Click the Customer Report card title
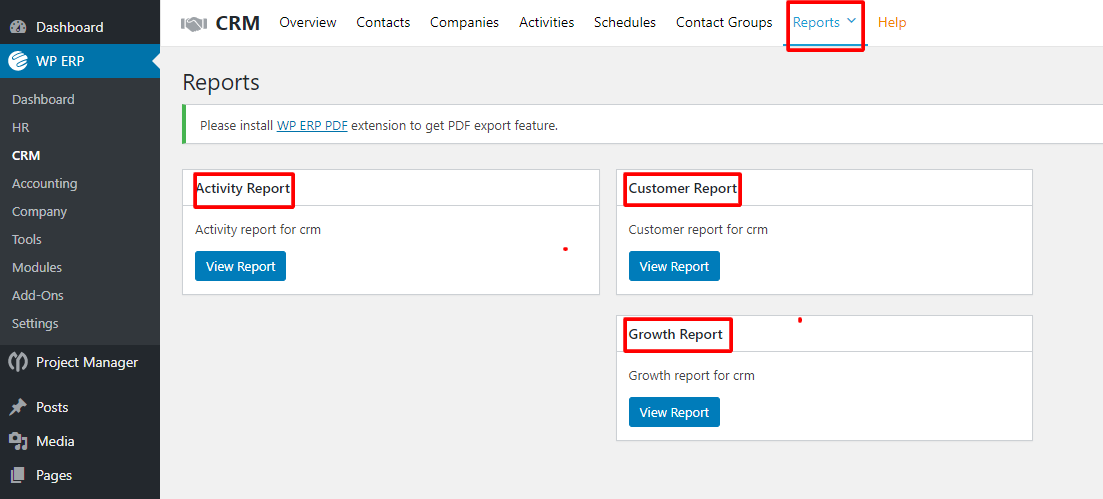 point(682,189)
